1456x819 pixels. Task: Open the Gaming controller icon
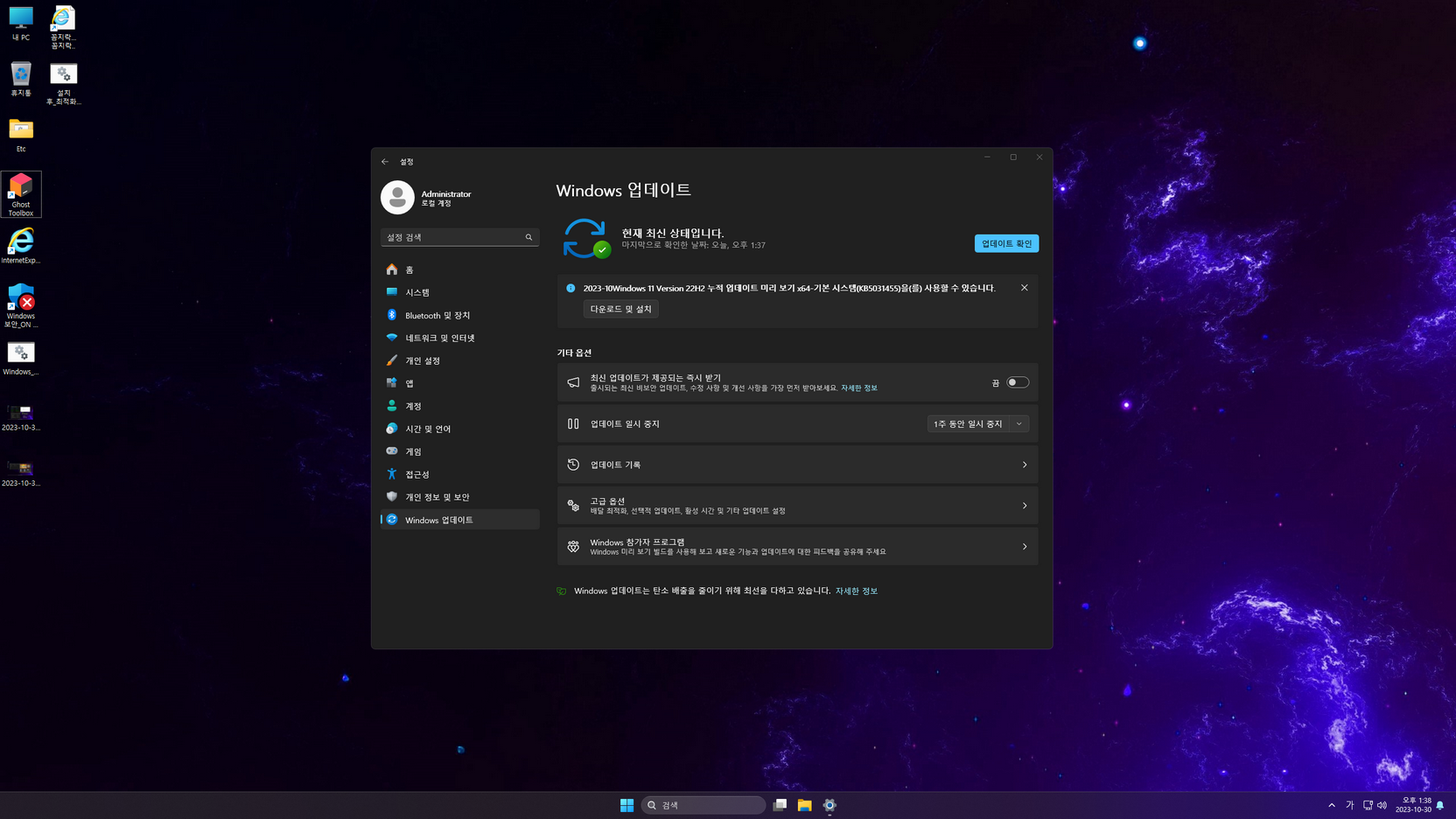(392, 451)
